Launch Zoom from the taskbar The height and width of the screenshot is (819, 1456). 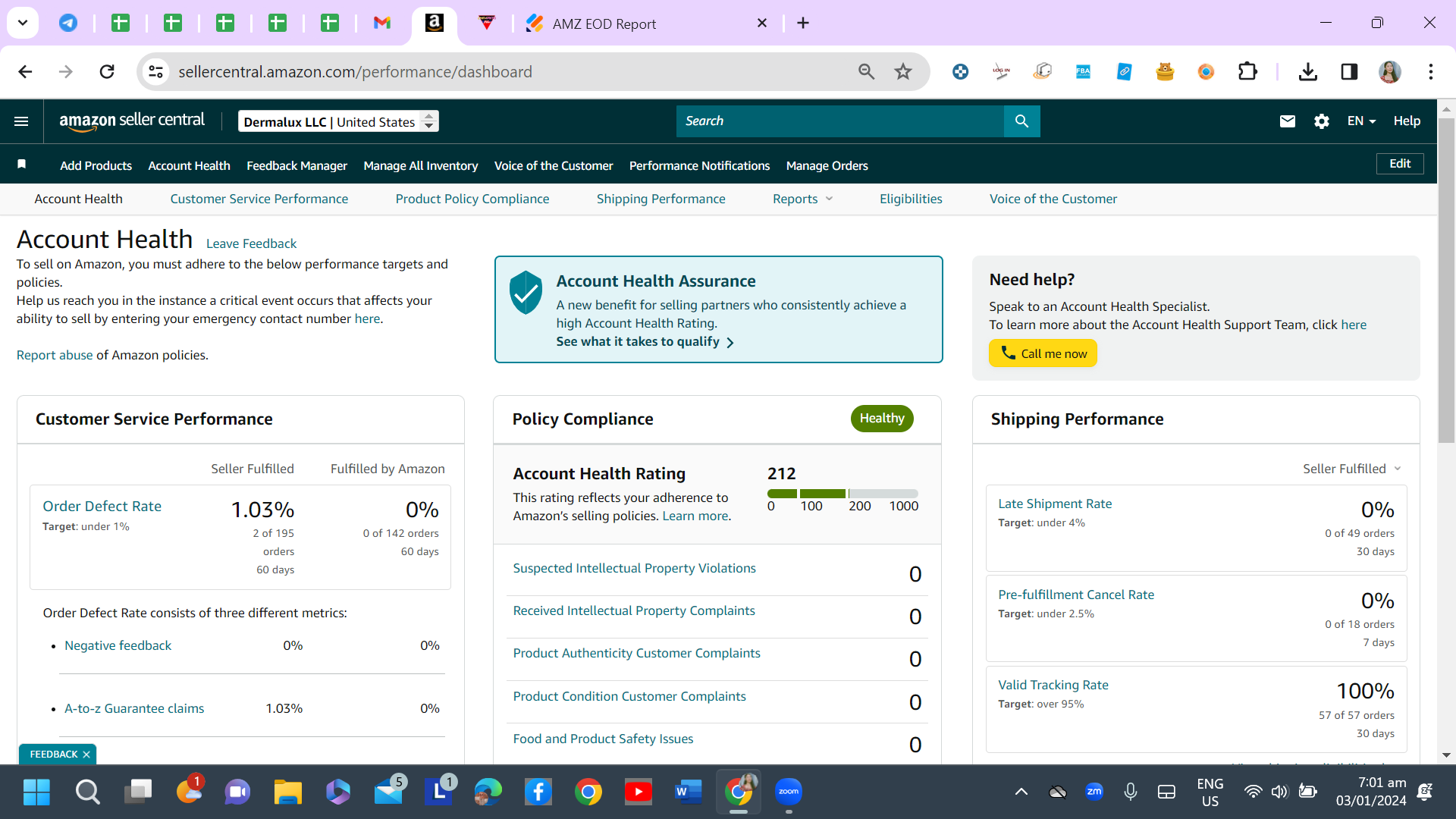pyautogui.click(x=789, y=792)
